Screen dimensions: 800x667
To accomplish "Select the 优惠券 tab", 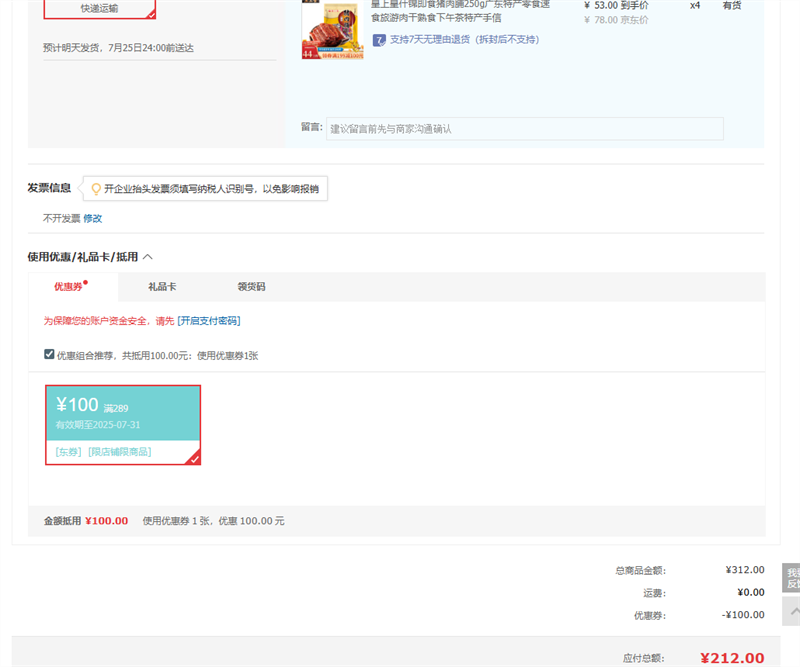I will (x=68, y=287).
